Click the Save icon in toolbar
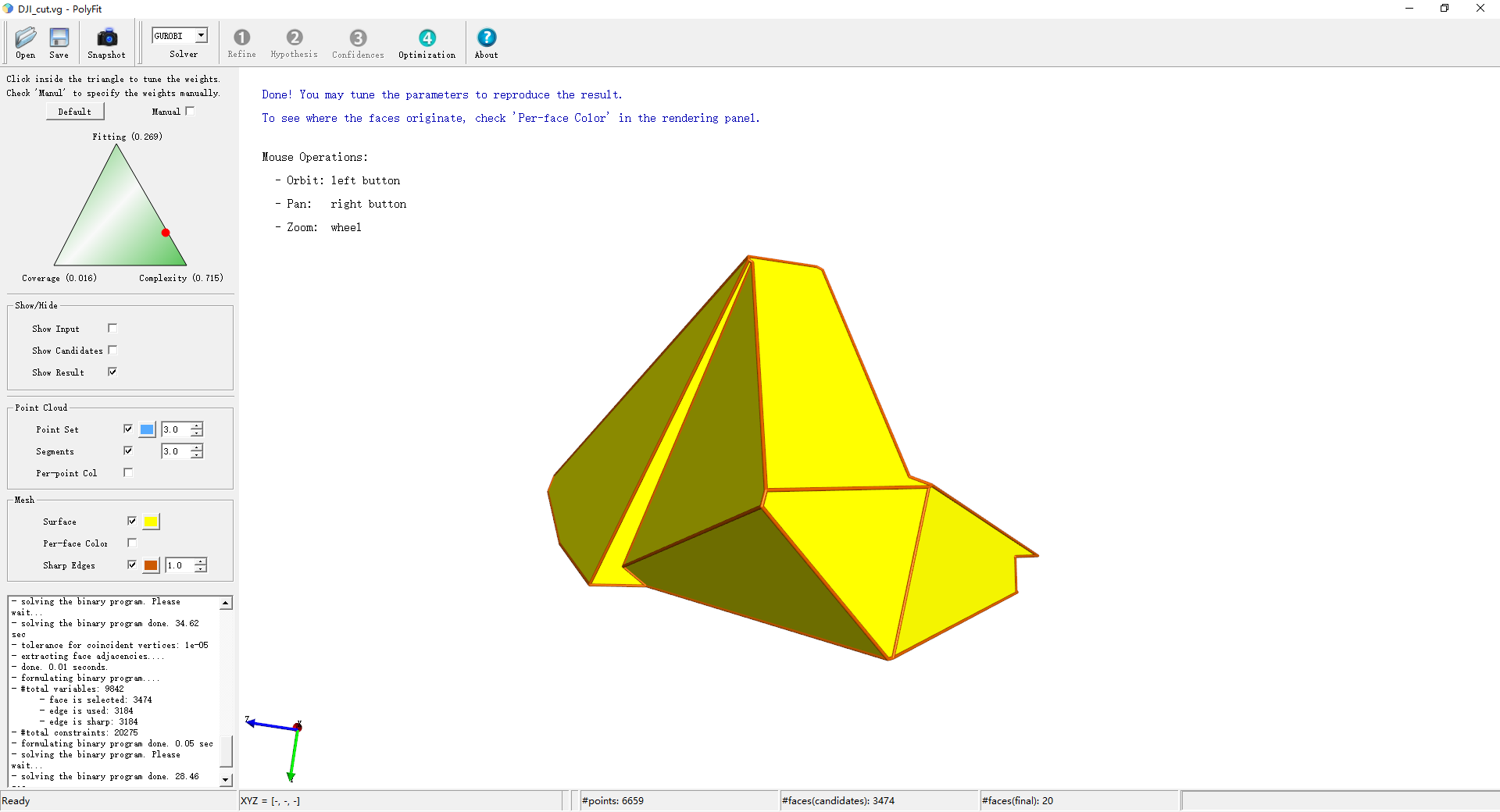 [59, 37]
